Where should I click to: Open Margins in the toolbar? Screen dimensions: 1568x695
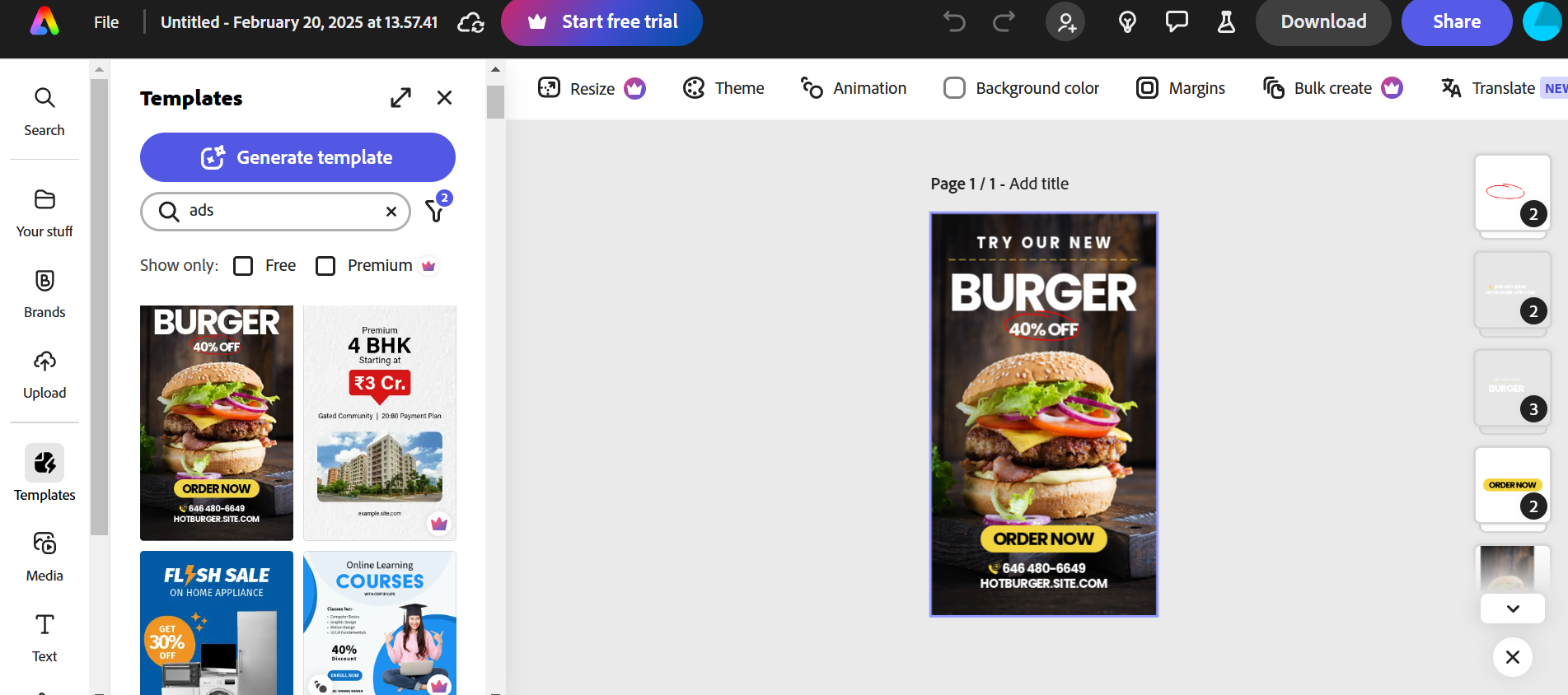click(1180, 88)
